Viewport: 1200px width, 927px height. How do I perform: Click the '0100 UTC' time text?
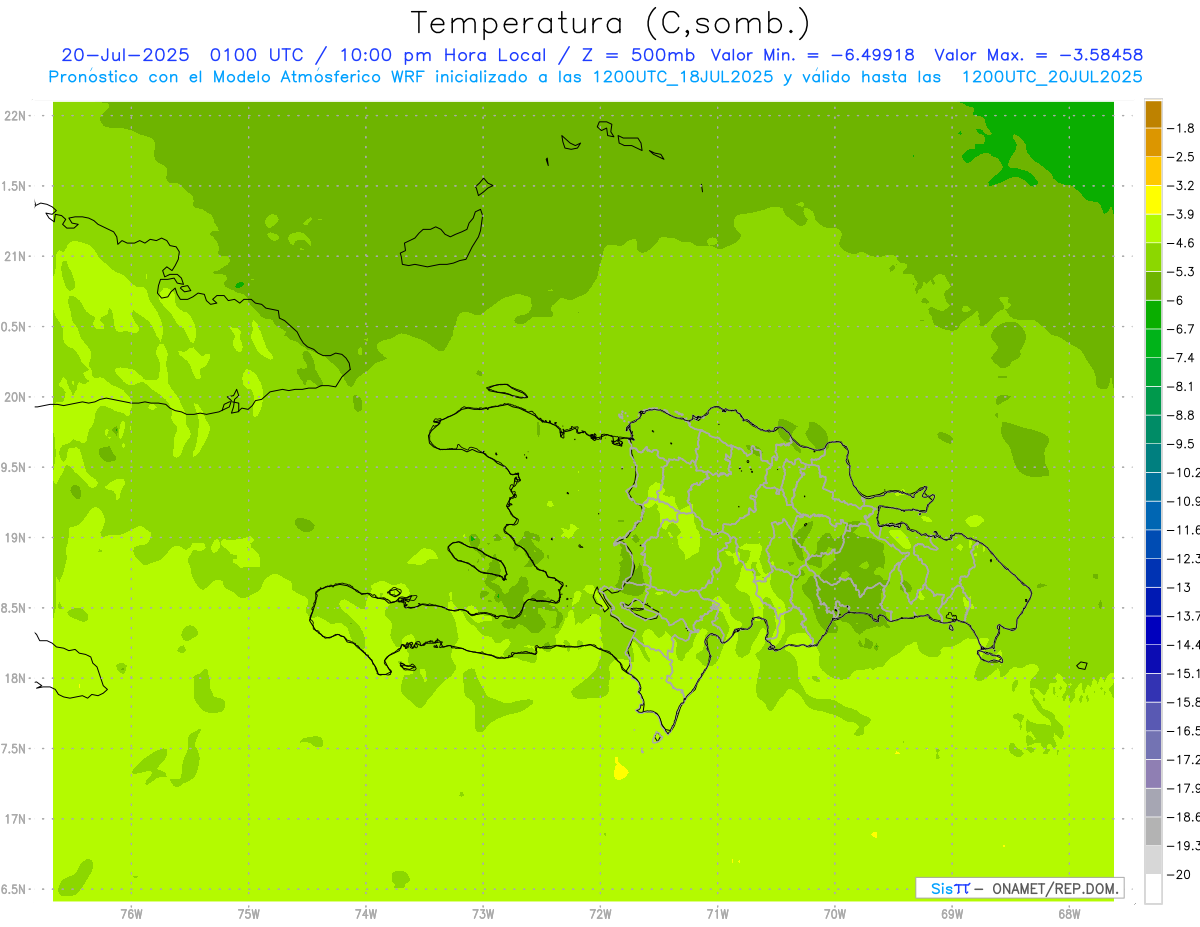[256, 55]
